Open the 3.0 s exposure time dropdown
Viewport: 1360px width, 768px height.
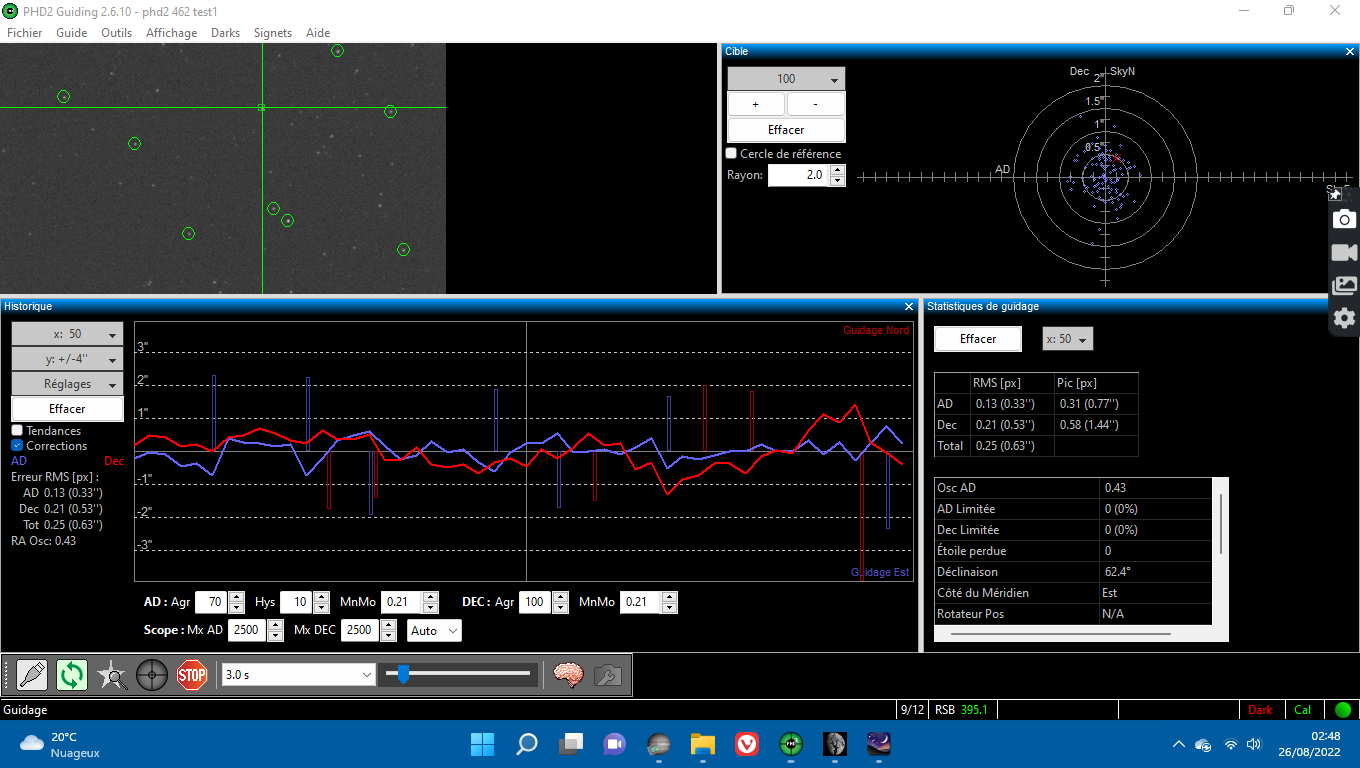click(298, 675)
